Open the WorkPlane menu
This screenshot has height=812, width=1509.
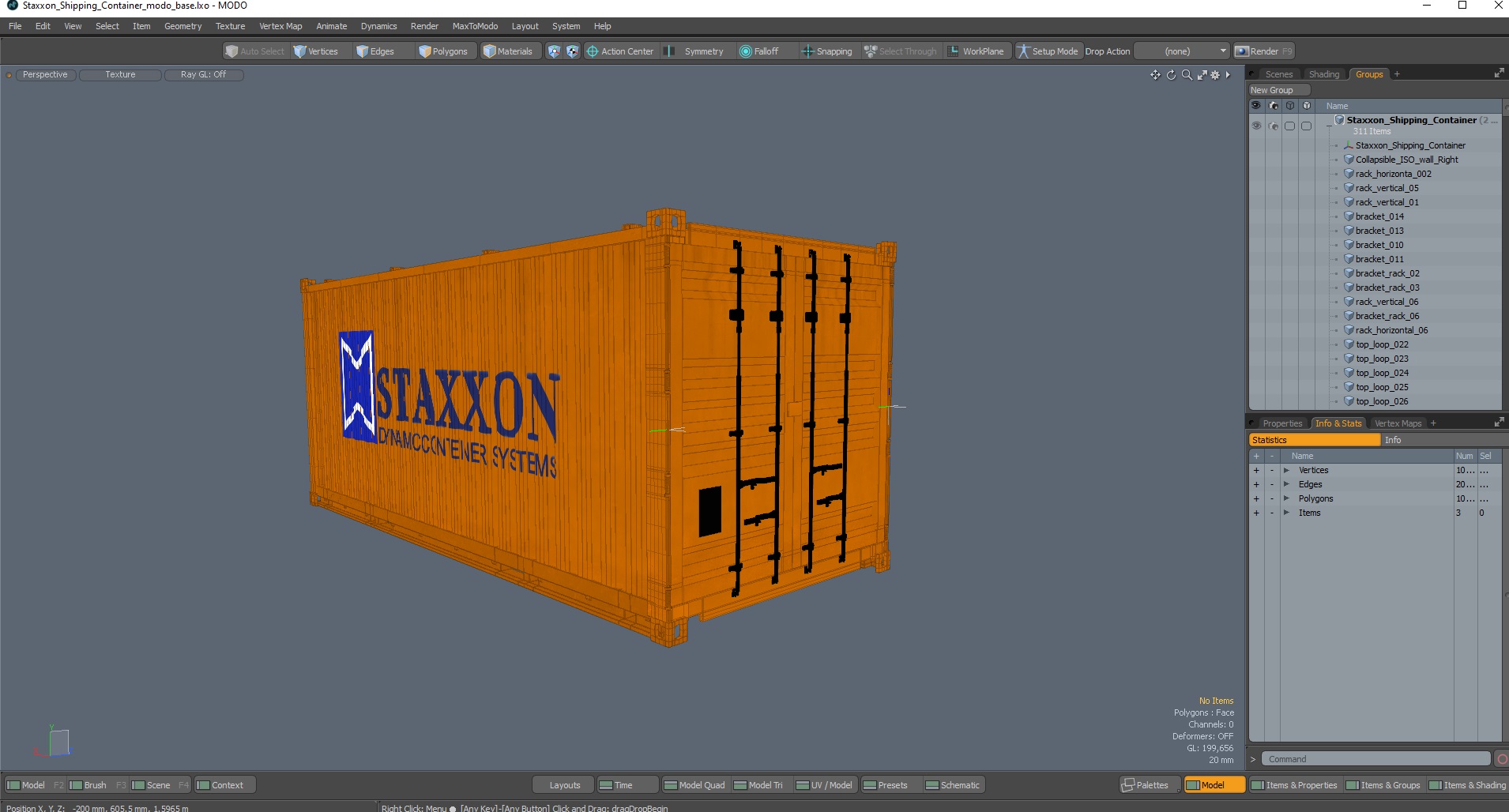point(977,51)
